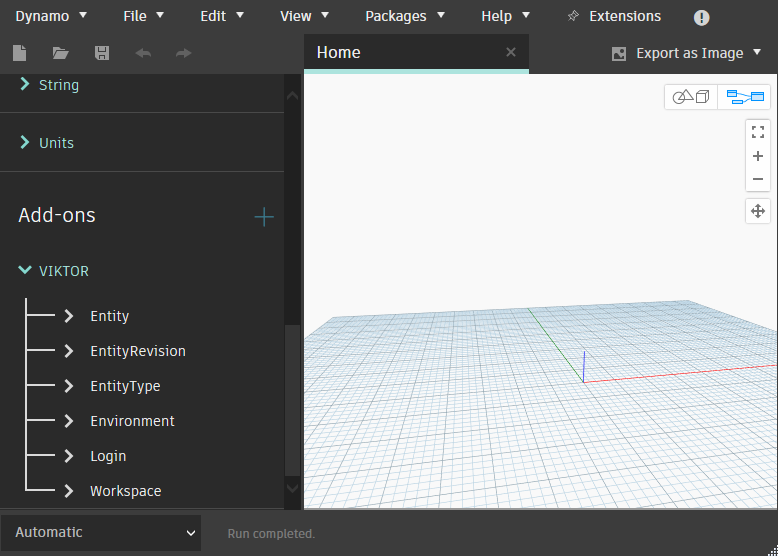Click the Save disk icon
Image resolution: width=778 pixels, height=556 pixels.
[x=101, y=53]
